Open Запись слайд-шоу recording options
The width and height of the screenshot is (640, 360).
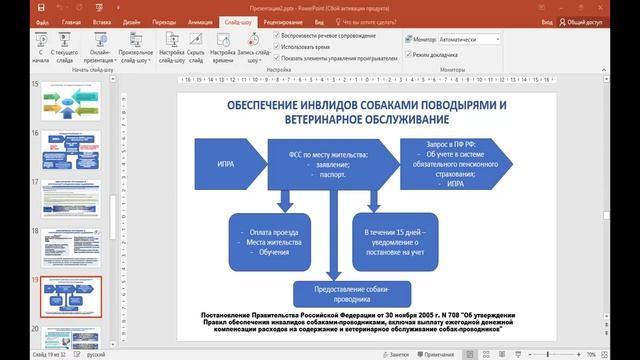click(x=254, y=48)
